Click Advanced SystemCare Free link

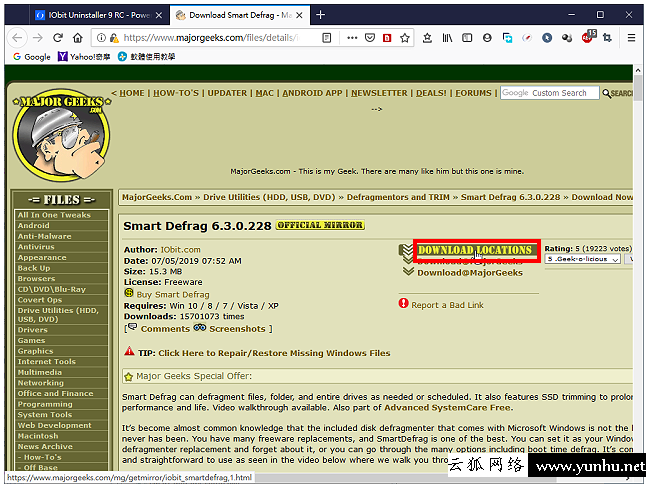tap(447, 408)
